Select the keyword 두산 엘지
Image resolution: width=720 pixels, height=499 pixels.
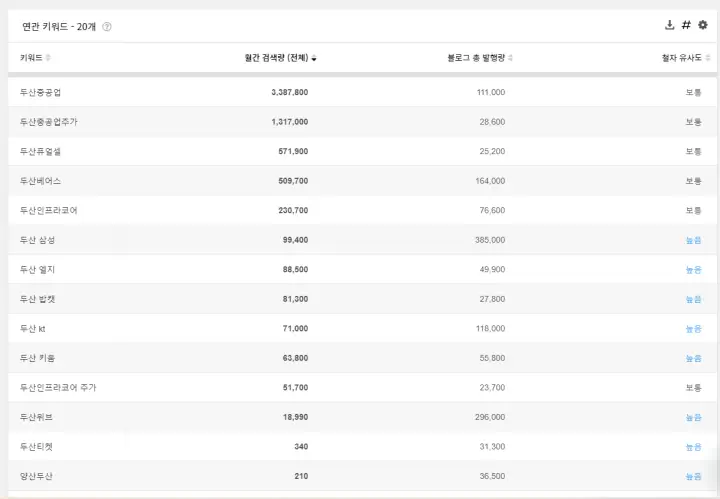[x=37, y=269]
